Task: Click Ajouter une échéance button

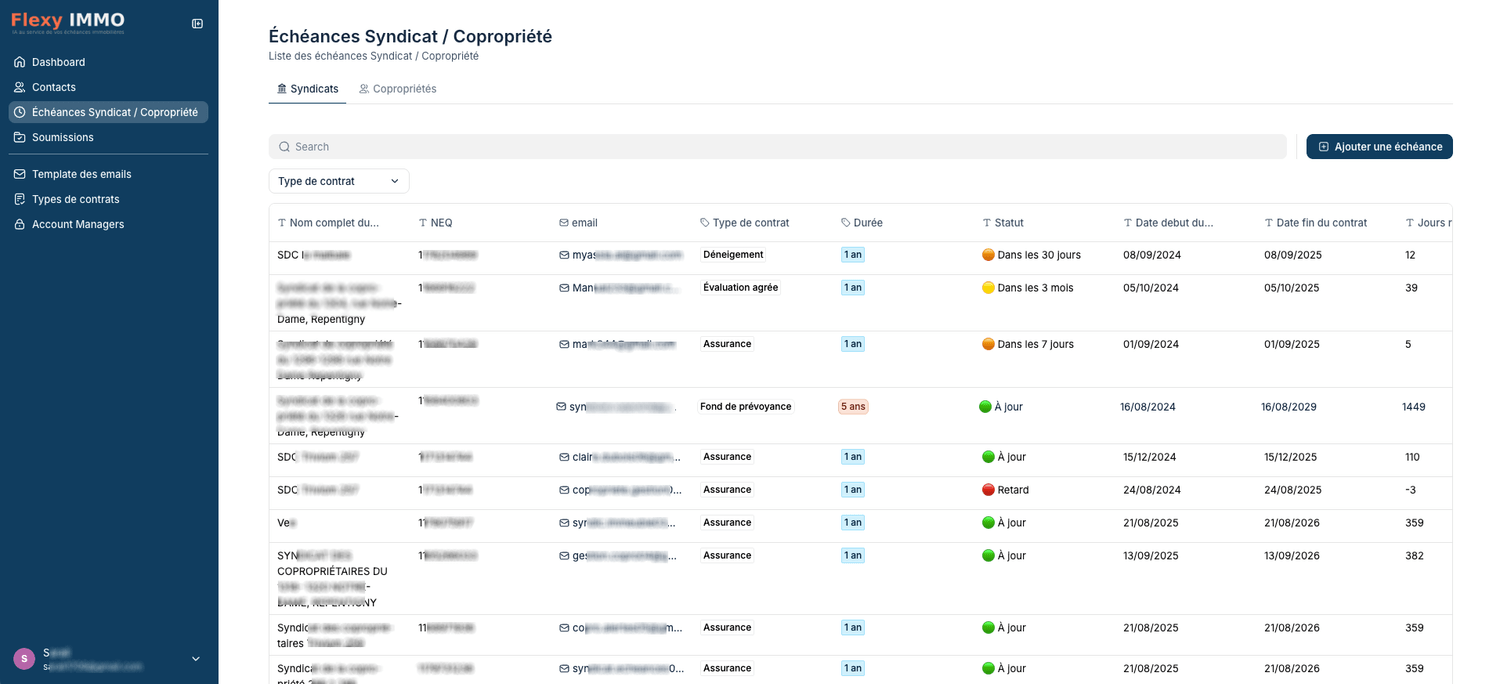Action: (x=1379, y=147)
